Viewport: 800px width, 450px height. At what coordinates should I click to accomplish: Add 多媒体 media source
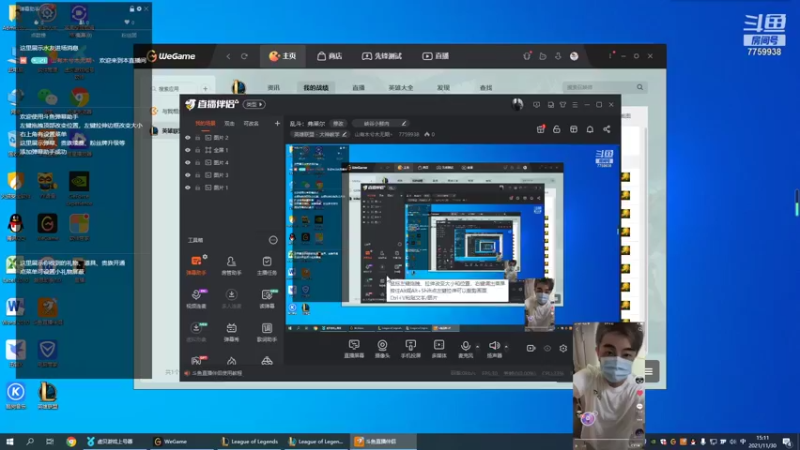point(439,348)
